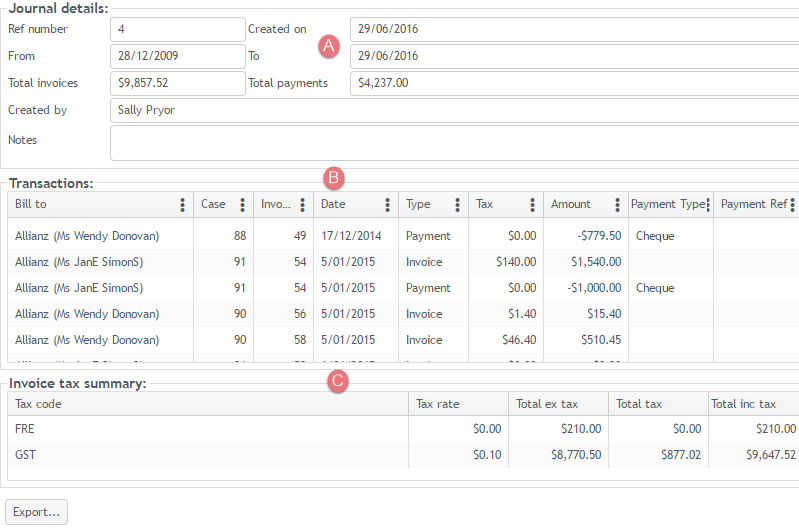Focus the Created on date field
Image resolution: width=799 pixels, height=528 pixels.
pyautogui.click(x=574, y=30)
